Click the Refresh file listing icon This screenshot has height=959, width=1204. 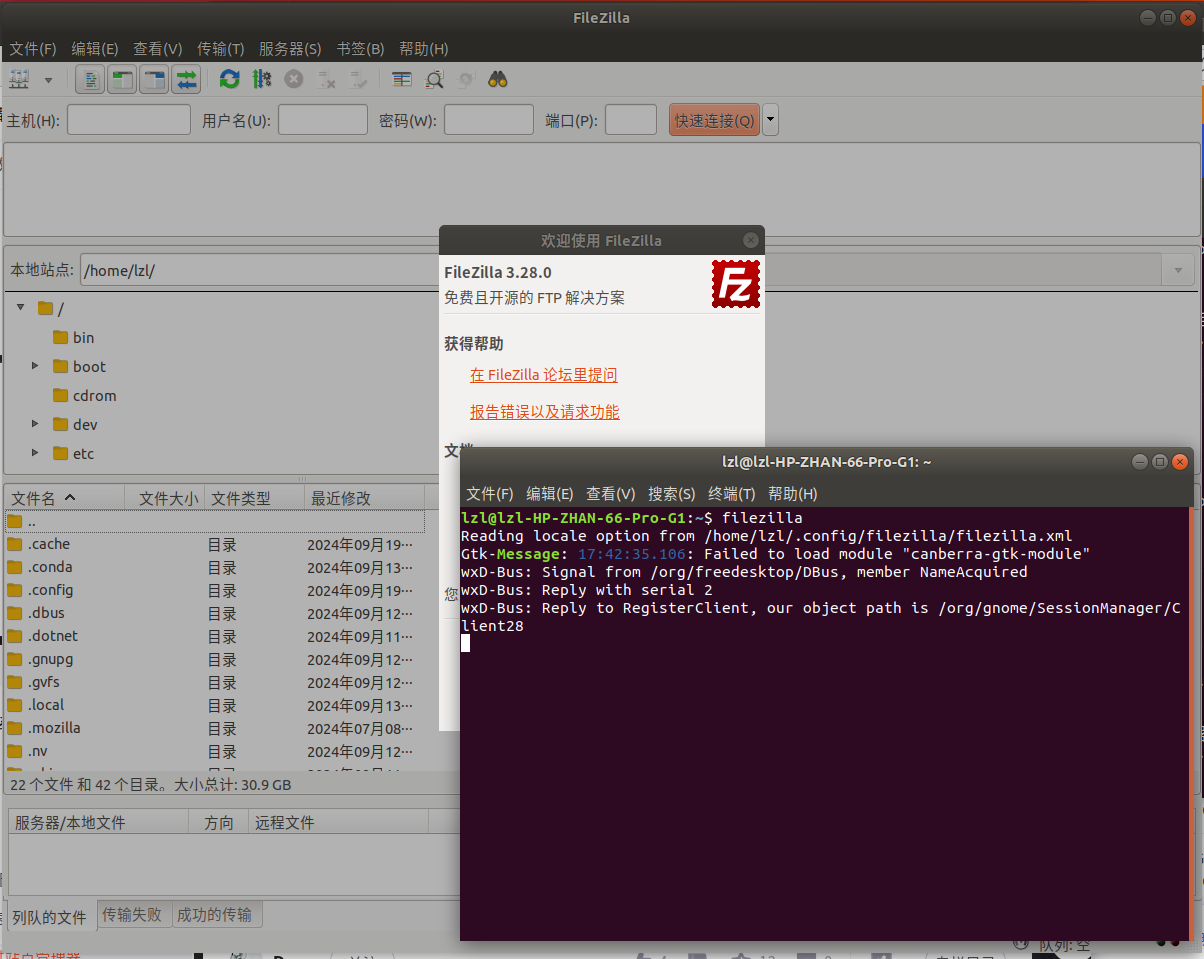229,79
